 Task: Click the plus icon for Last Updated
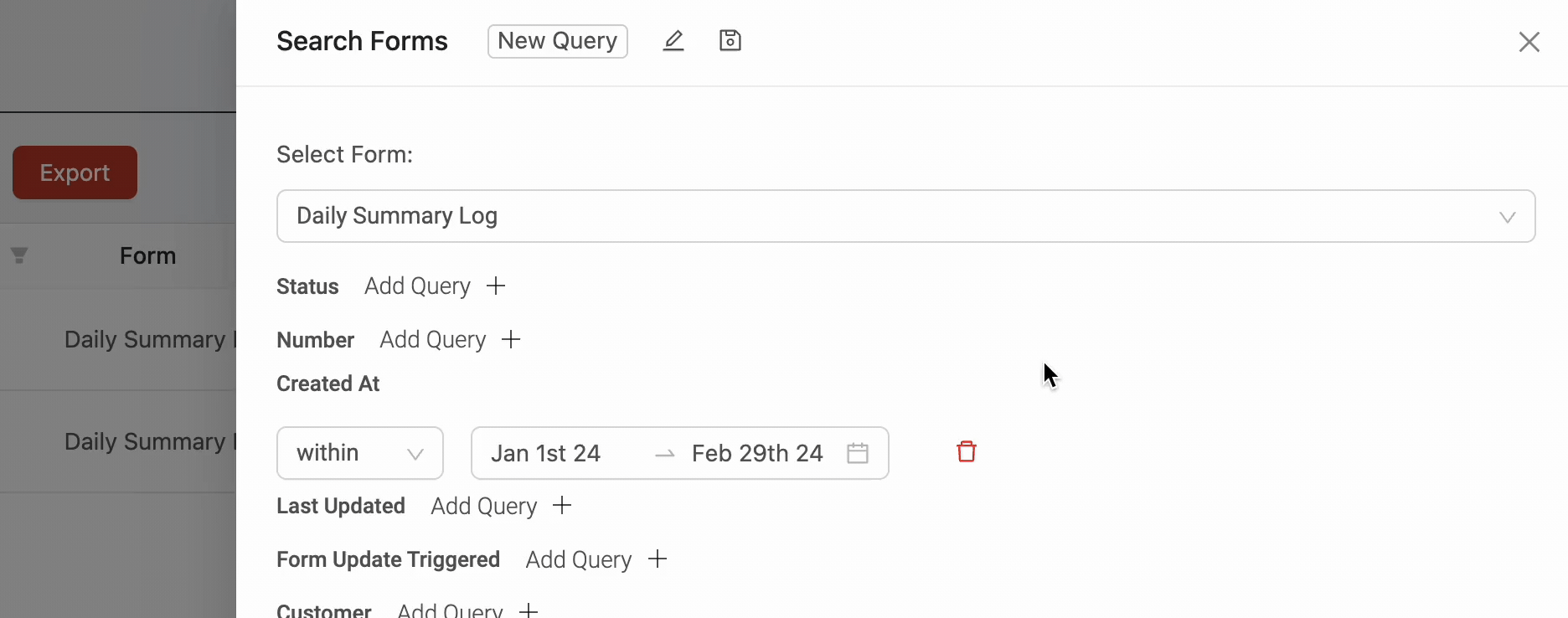(562, 506)
